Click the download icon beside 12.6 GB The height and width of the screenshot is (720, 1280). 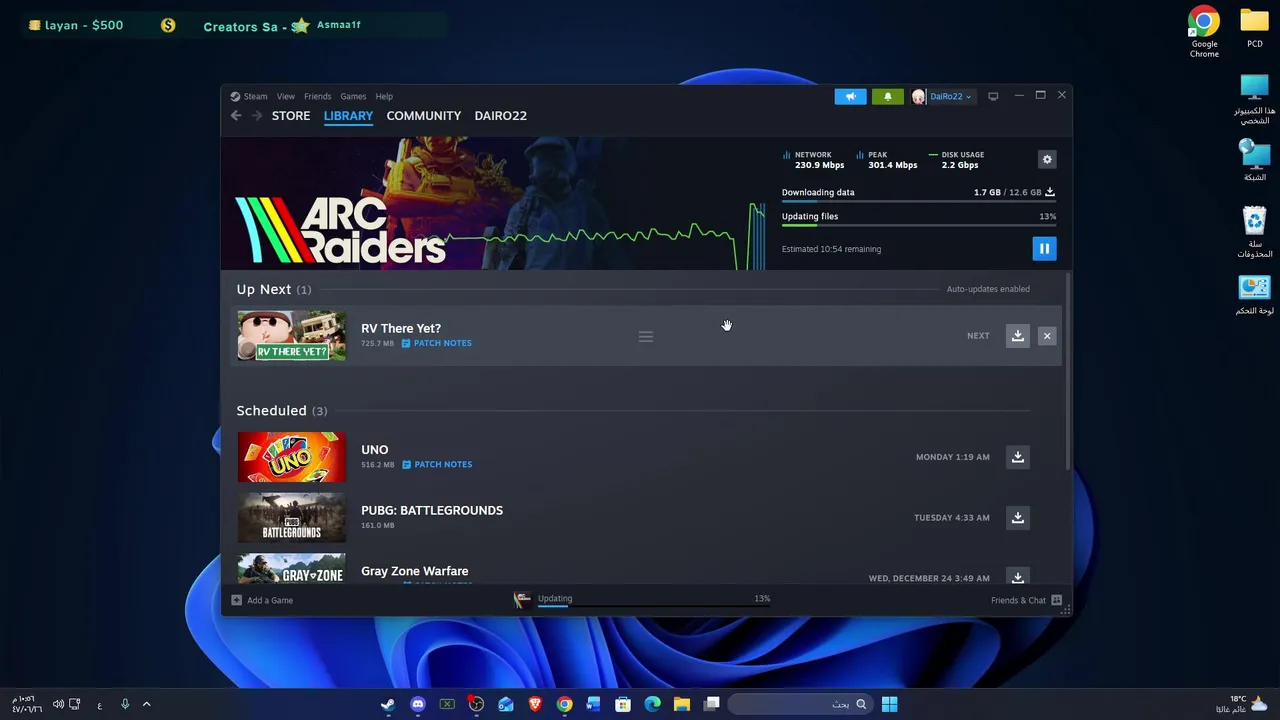coord(1050,192)
